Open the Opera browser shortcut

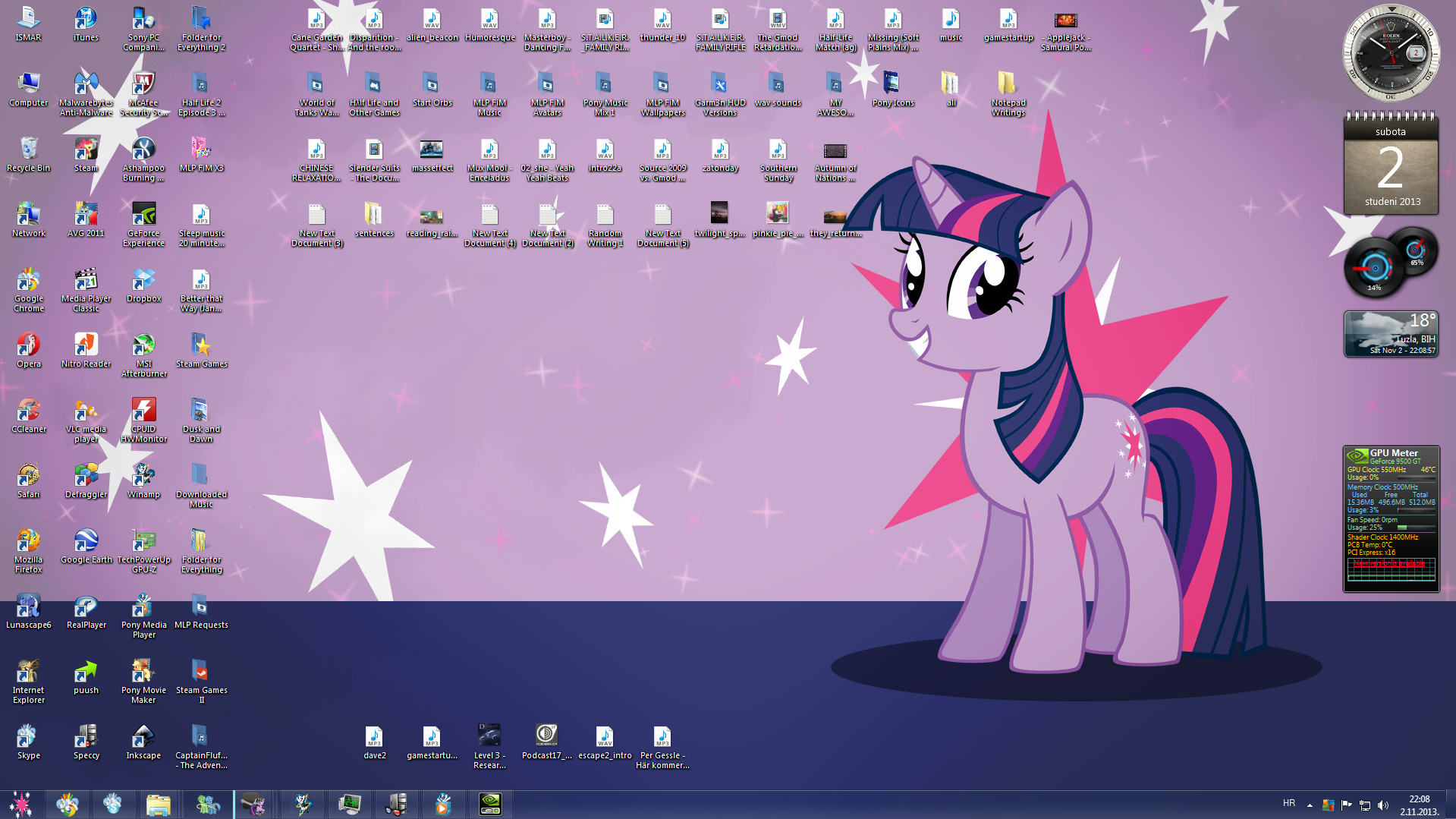pos(28,351)
